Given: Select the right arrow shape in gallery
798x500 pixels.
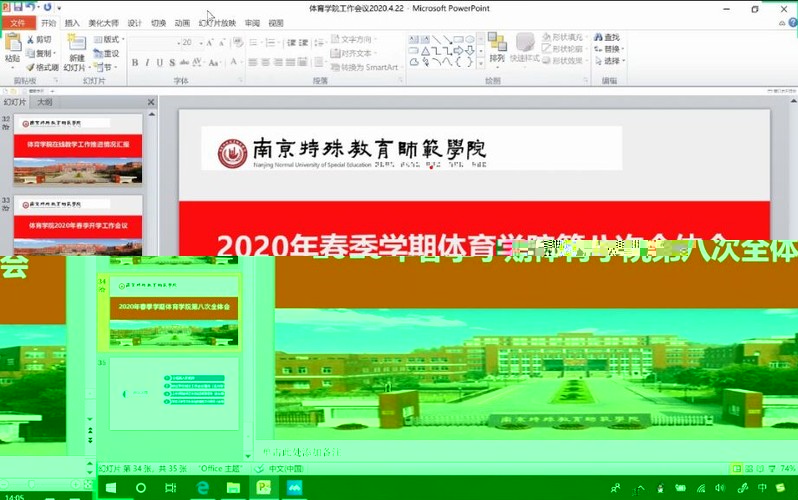Looking at the screenshot, I should point(458,50).
